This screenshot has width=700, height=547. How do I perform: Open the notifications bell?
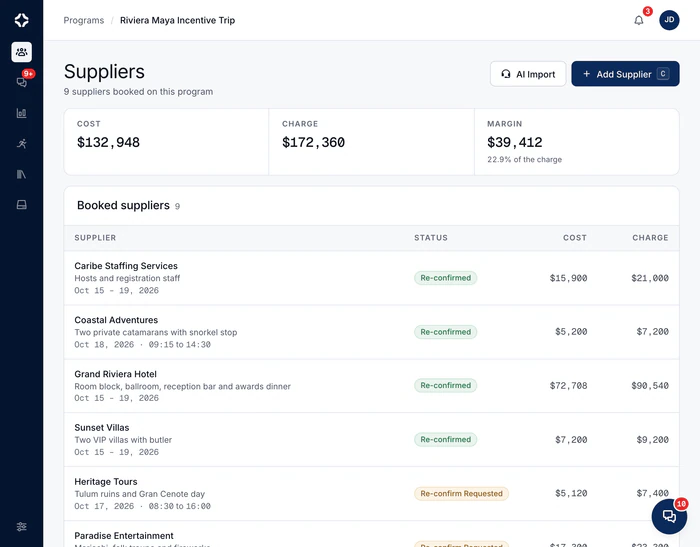point(639,20)
